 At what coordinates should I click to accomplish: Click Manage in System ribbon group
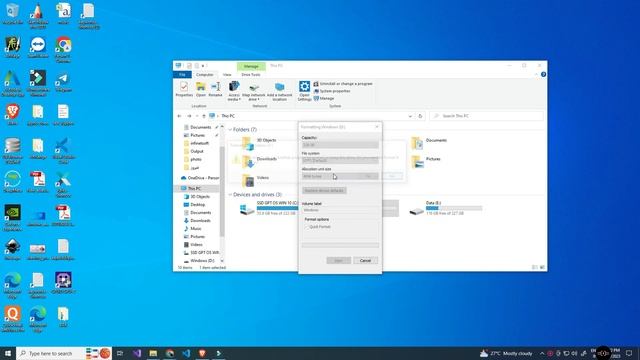tap(324, 98)
